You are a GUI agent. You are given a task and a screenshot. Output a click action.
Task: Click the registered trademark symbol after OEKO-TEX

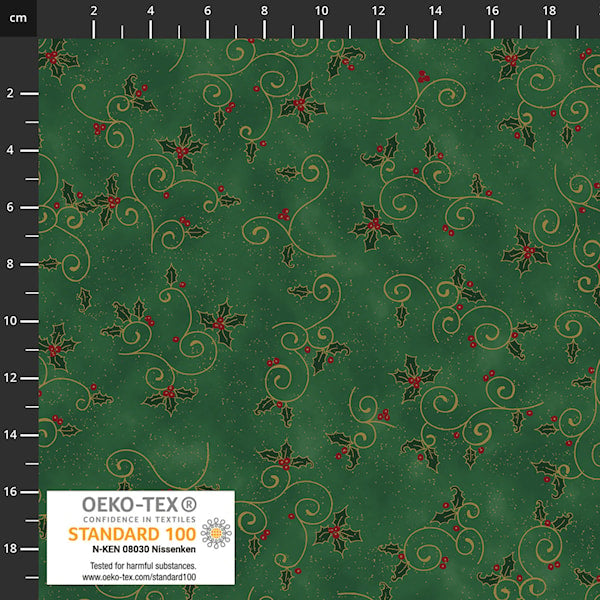pos(188,503)
